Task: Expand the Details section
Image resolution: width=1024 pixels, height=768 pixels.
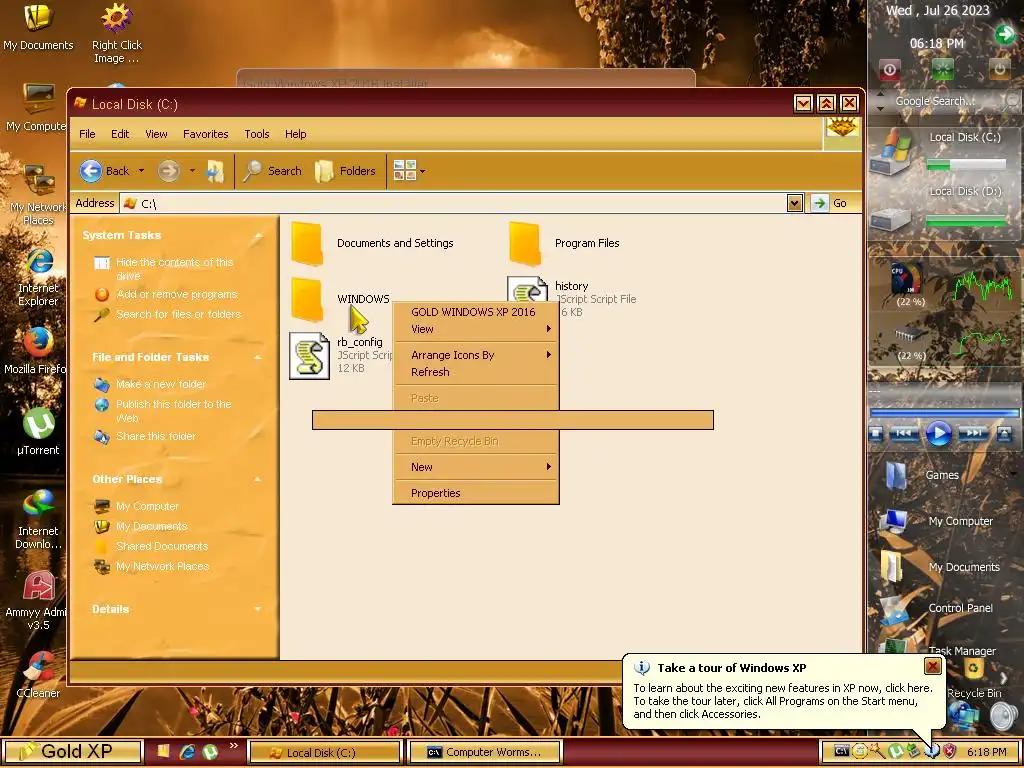Action: [258, 609]
